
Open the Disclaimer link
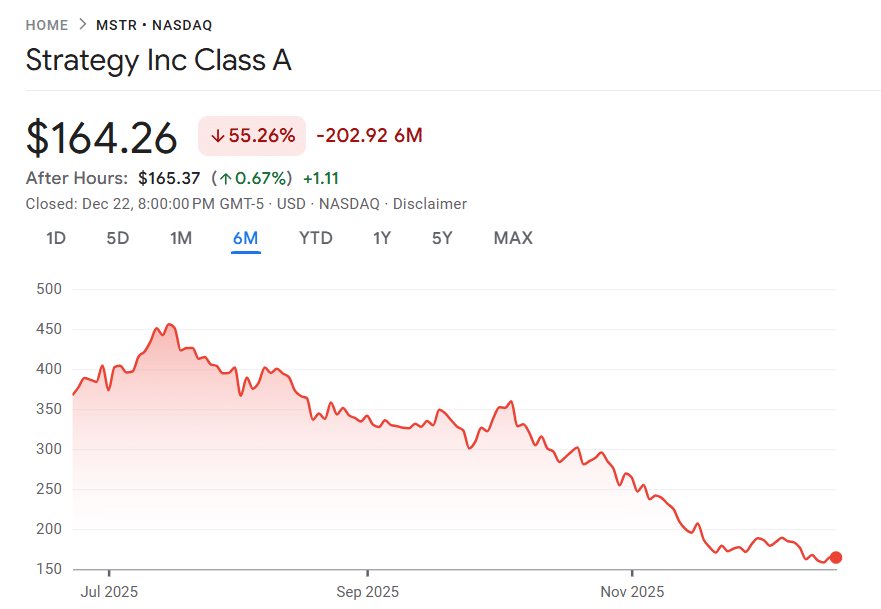(430, 203)
